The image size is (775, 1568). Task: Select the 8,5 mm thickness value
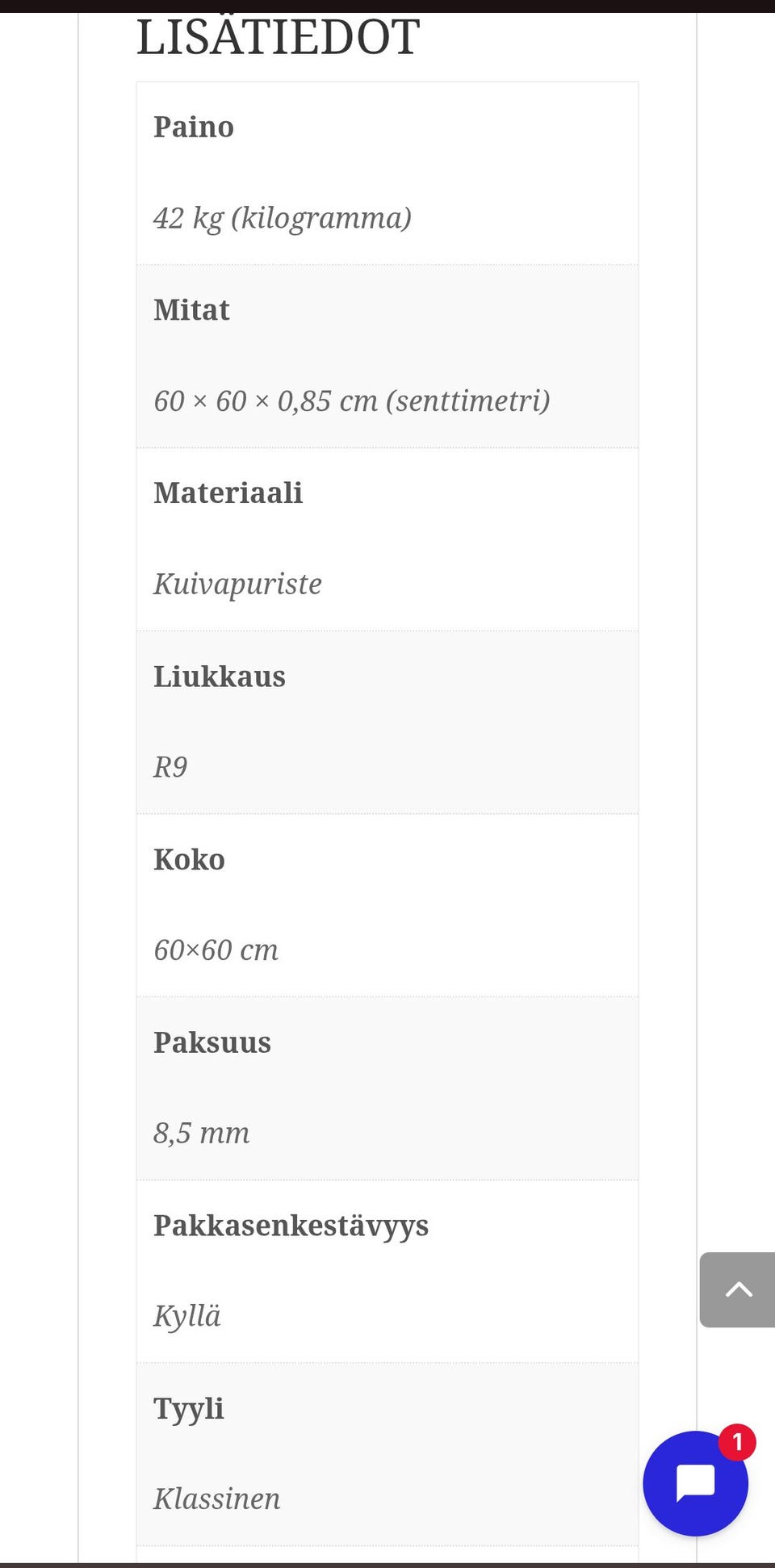point(202,1134)
